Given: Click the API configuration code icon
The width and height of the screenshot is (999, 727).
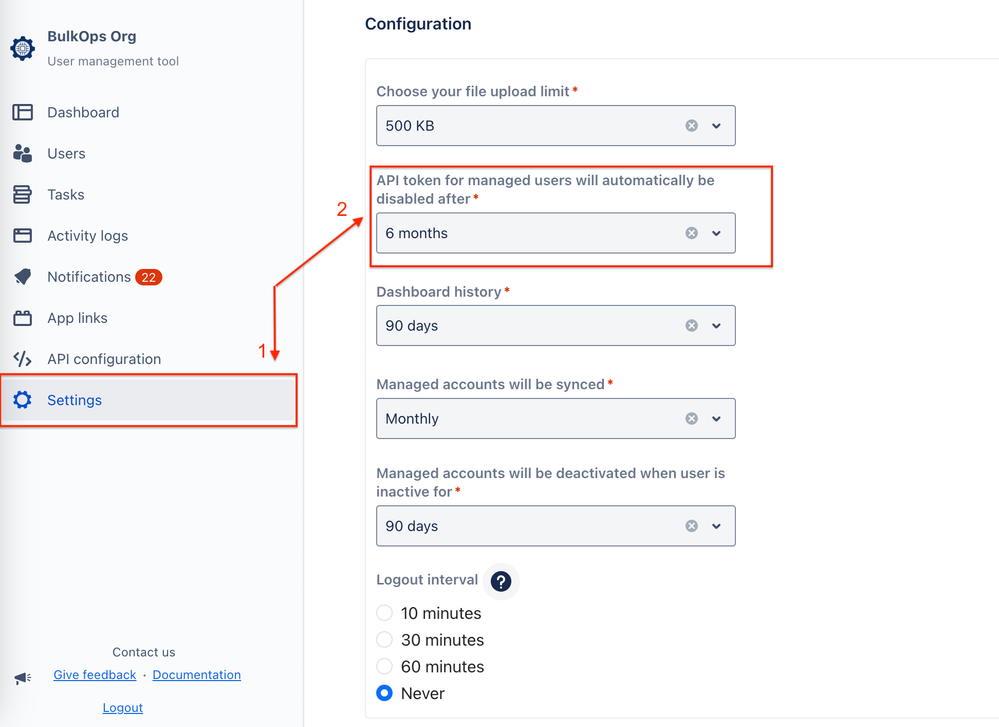Looking at the screenshot, I should [22, 358].
